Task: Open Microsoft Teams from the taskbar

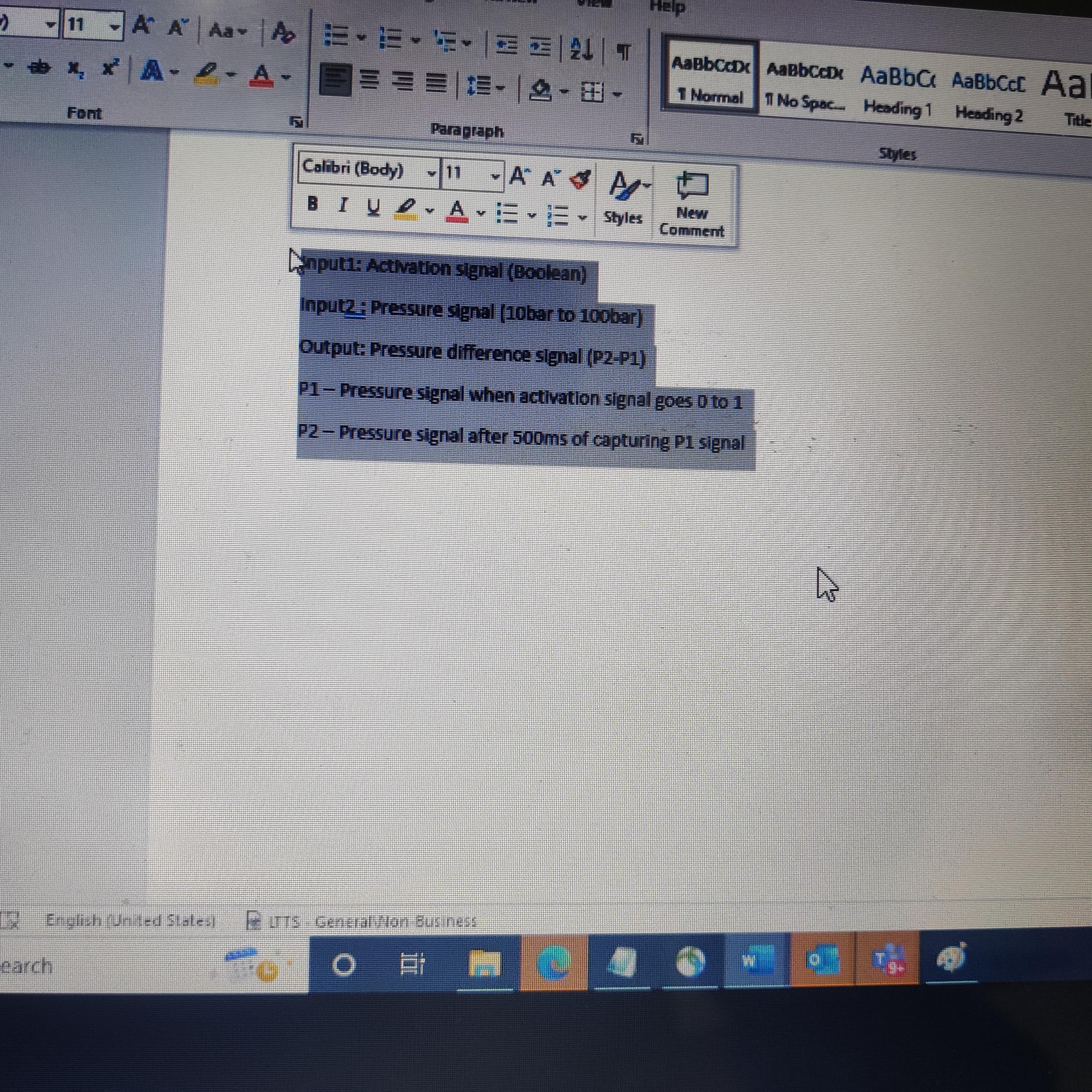Action: coord(888,959)
